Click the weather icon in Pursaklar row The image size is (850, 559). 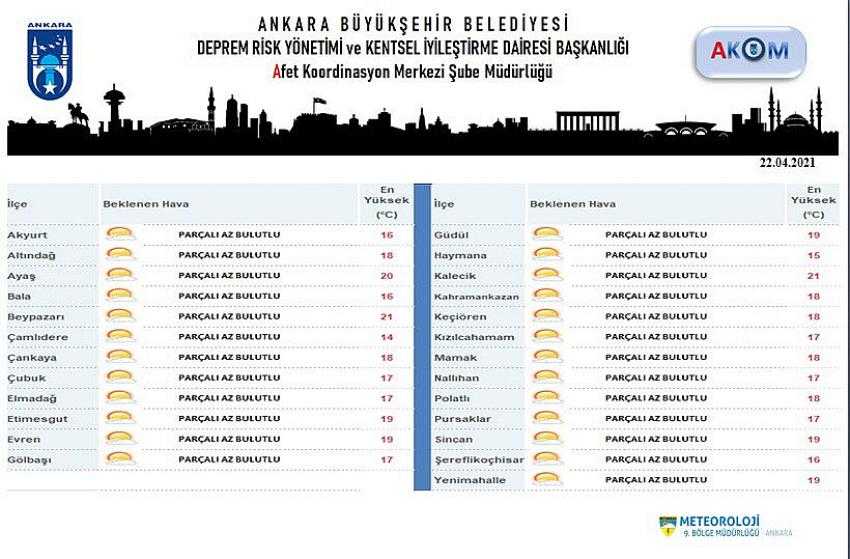pyautogui.click(x=547, y=418)
